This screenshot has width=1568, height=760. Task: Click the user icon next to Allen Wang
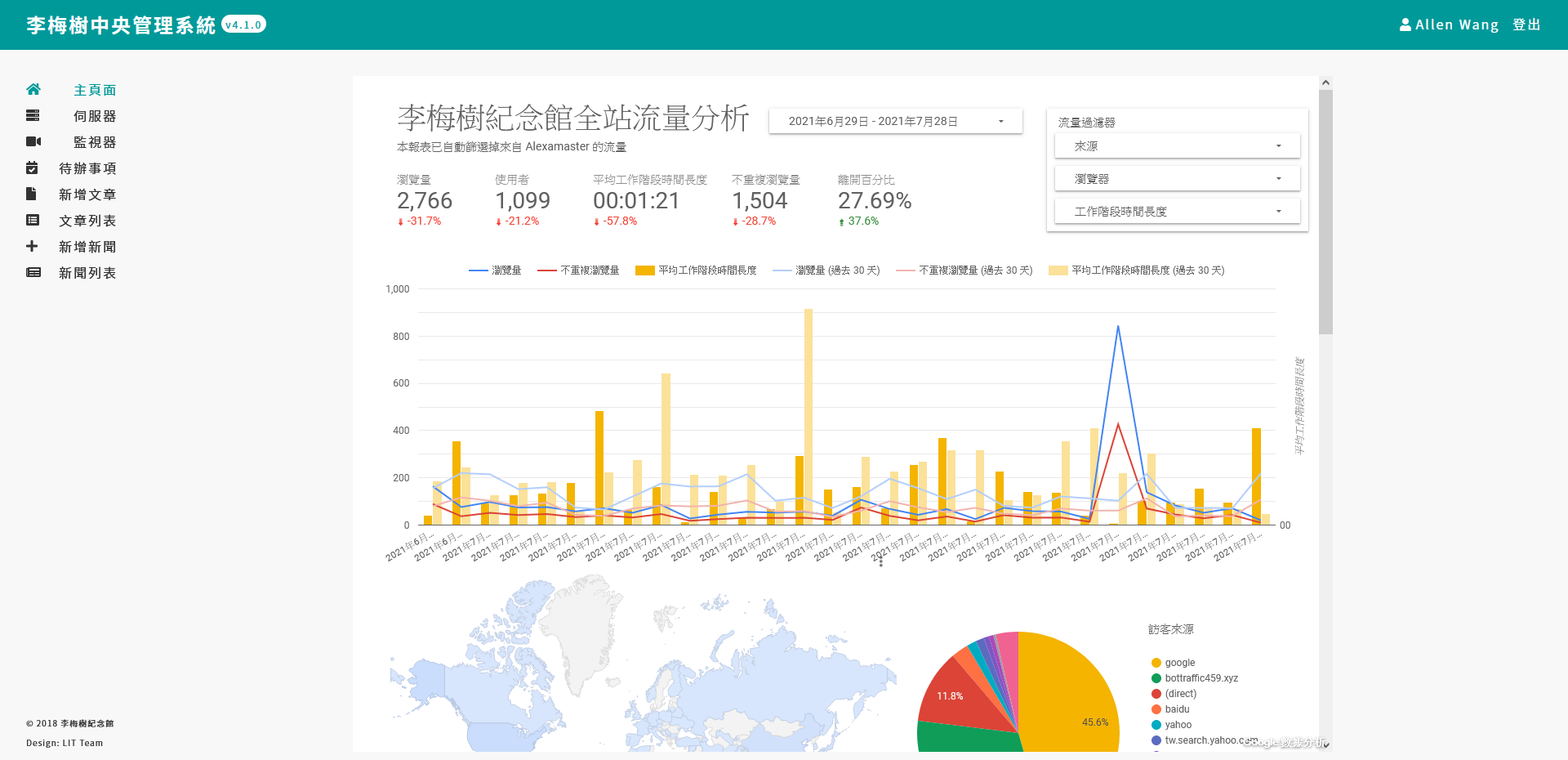point(1405,25)
